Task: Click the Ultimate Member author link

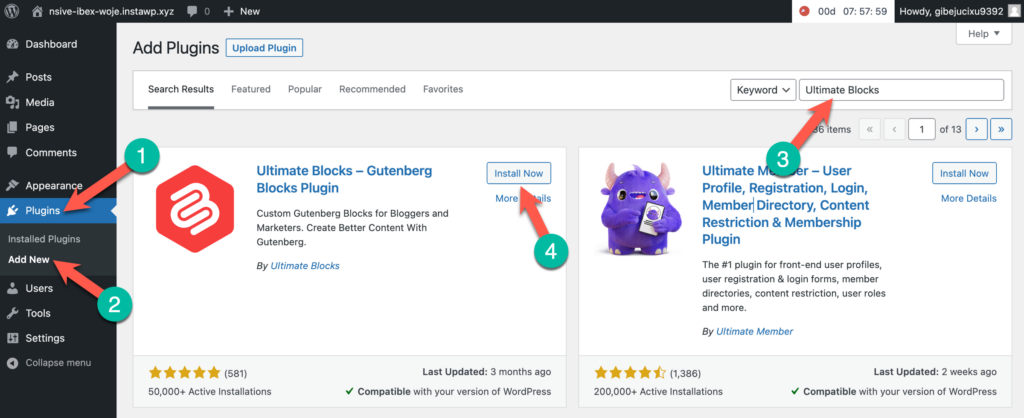Action: point(754,331)
